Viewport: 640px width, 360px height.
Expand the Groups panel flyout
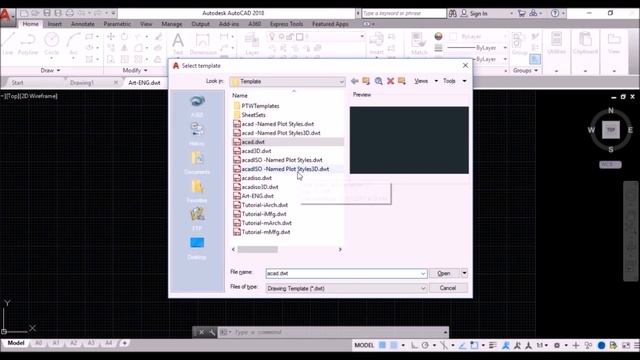pos(525,71)
